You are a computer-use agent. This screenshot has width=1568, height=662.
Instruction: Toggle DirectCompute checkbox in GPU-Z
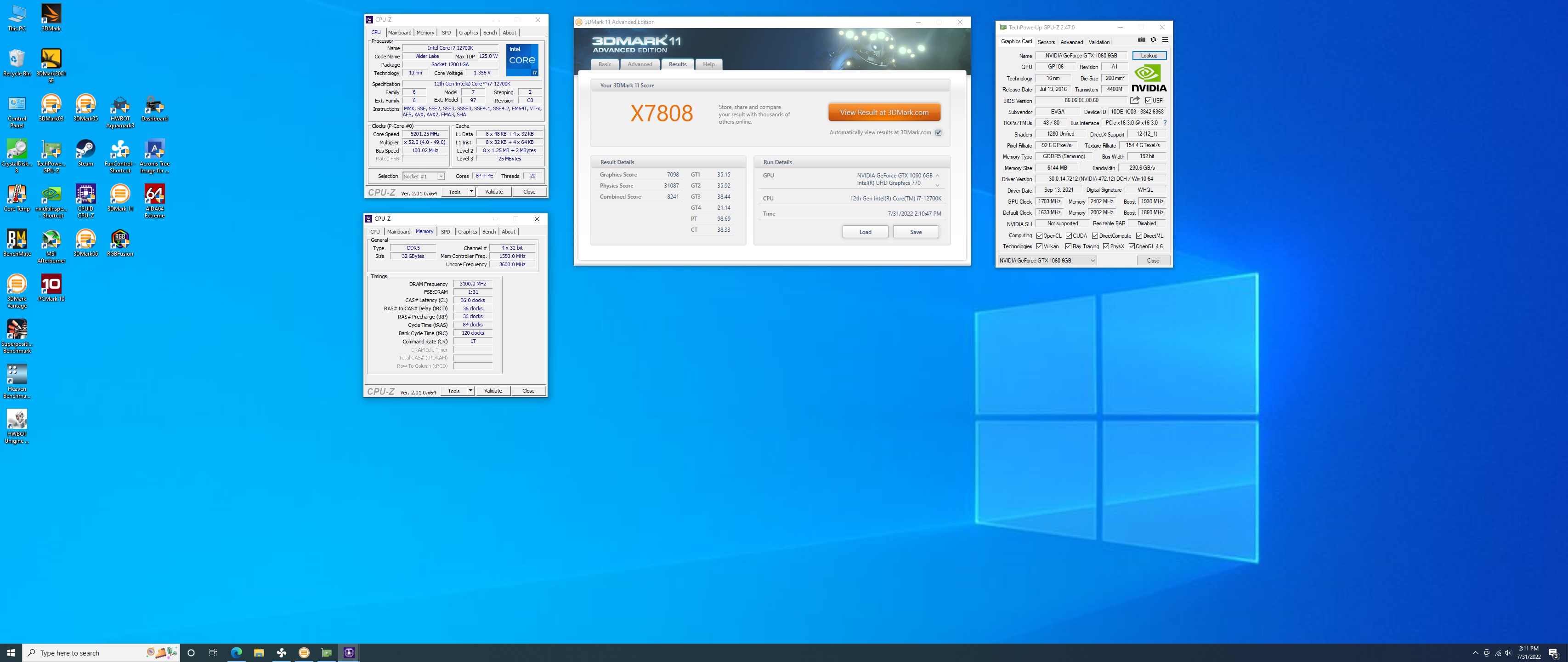click(x=1095, y=236)
